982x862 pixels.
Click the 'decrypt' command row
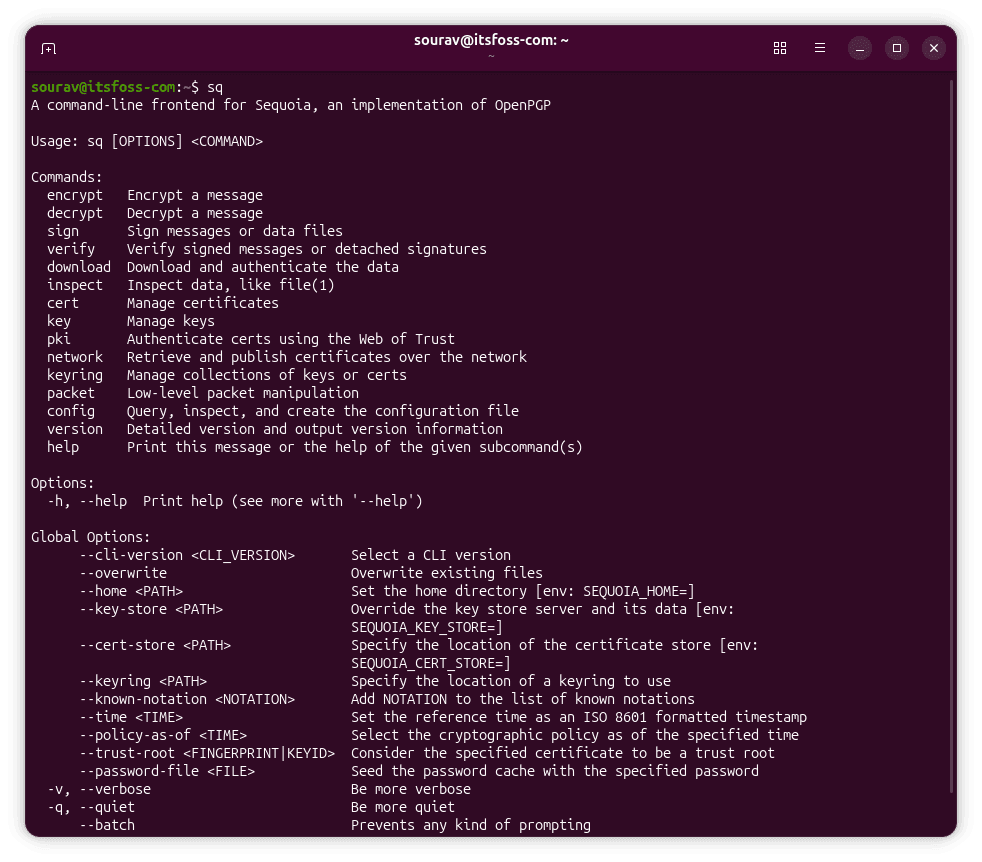(155, 214)
